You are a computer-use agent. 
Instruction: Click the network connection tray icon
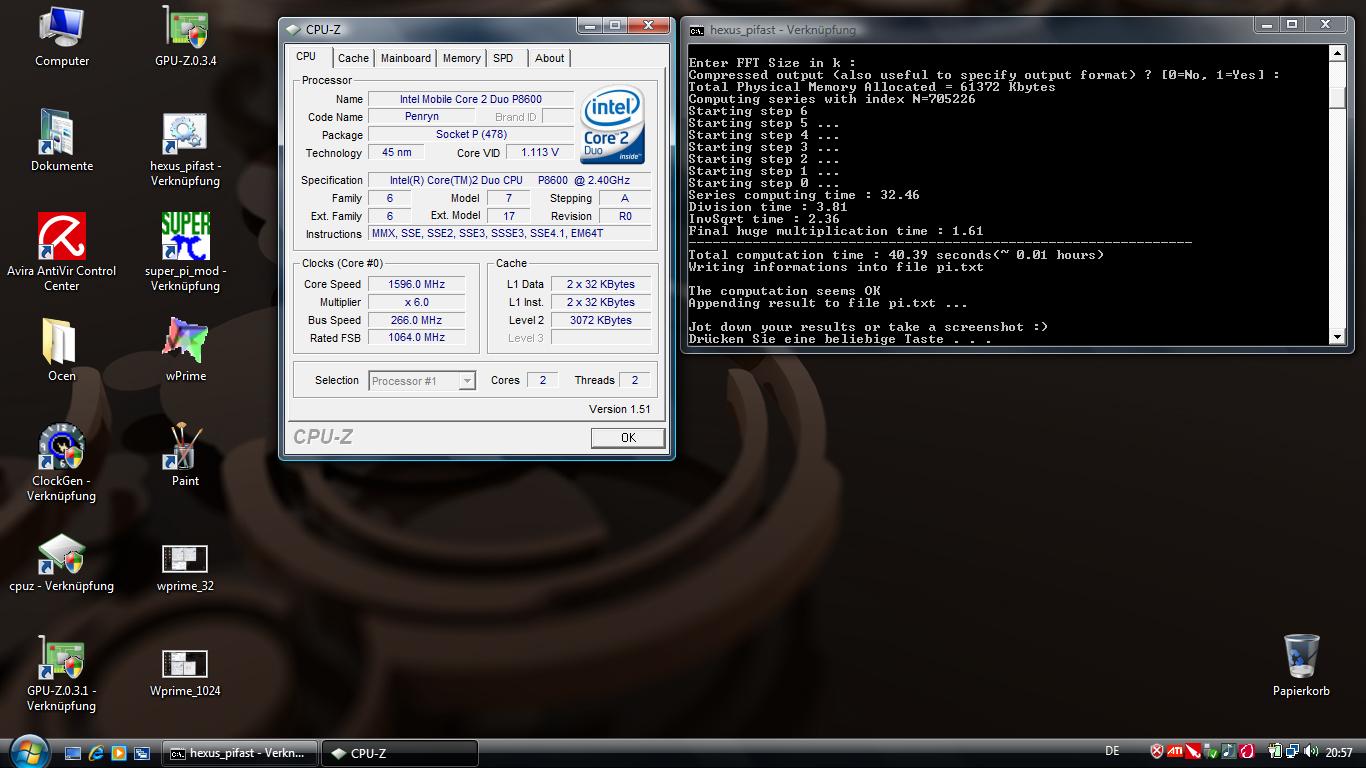point(1293,752)
